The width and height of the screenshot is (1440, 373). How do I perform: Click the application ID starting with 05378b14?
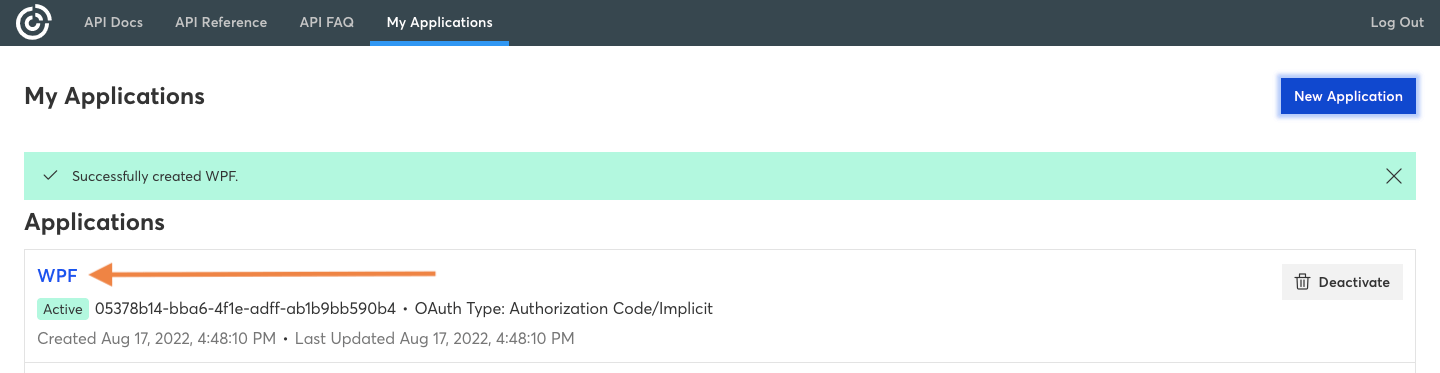[245, 308]
